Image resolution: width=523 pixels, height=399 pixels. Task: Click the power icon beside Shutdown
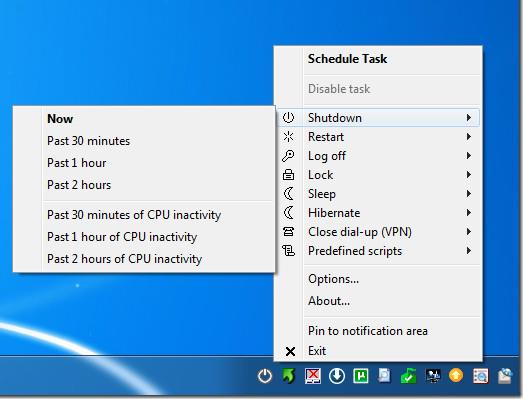[x=289, y=117]
